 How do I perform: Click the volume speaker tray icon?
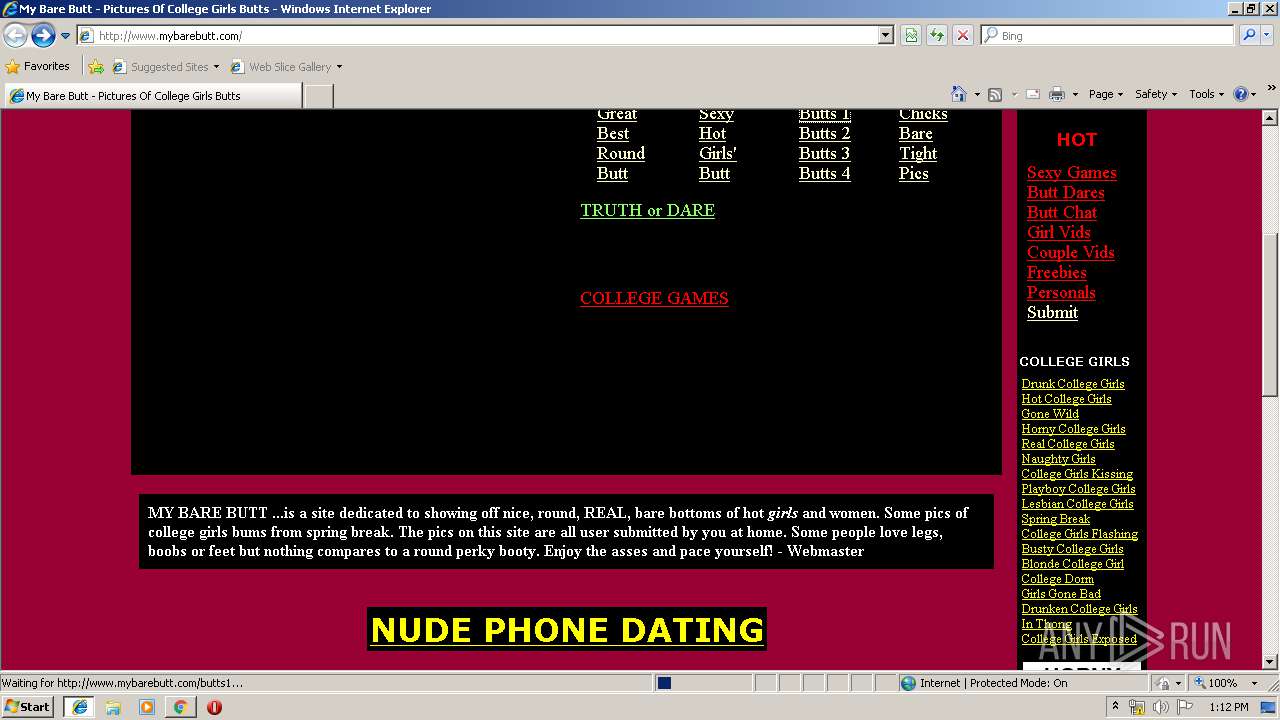pos(1161,707)
